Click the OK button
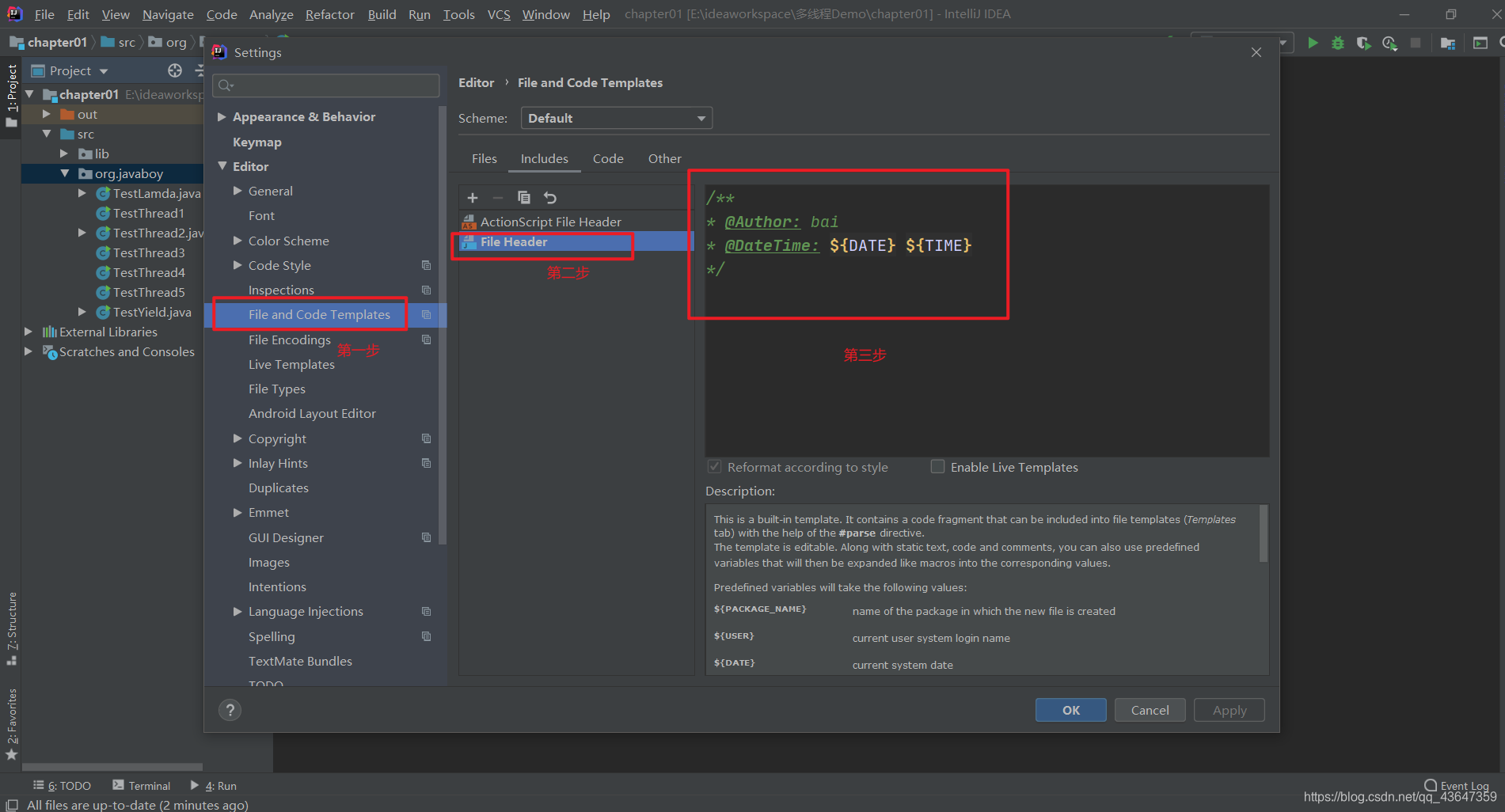 [x=1070, y=710]
